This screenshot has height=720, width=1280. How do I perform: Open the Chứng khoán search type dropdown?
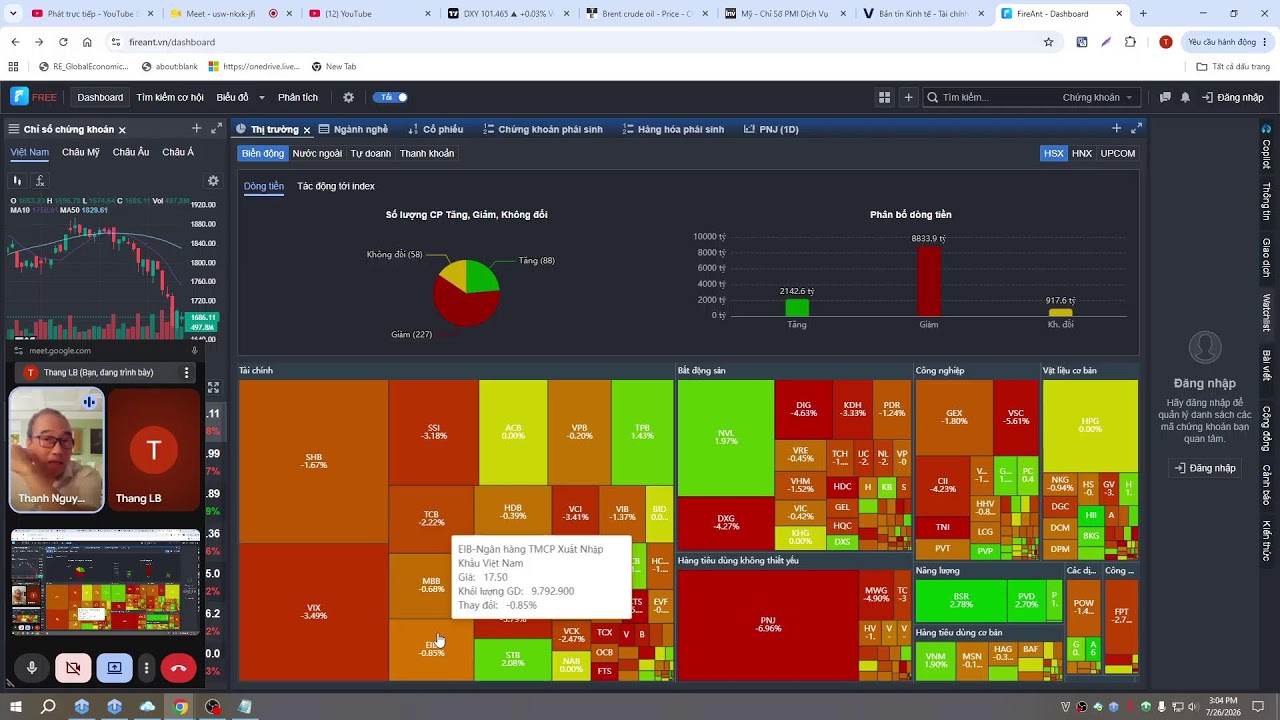1097,97
